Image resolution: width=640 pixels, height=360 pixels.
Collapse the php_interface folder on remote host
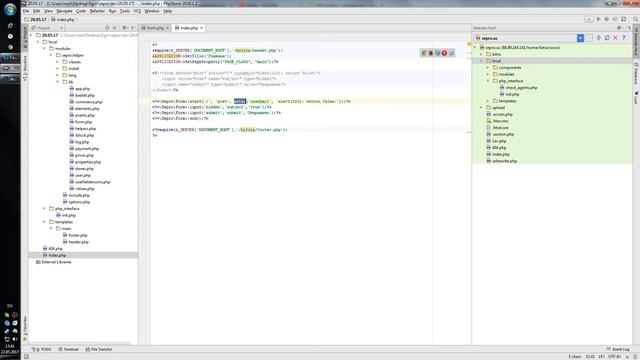[488, 81]
